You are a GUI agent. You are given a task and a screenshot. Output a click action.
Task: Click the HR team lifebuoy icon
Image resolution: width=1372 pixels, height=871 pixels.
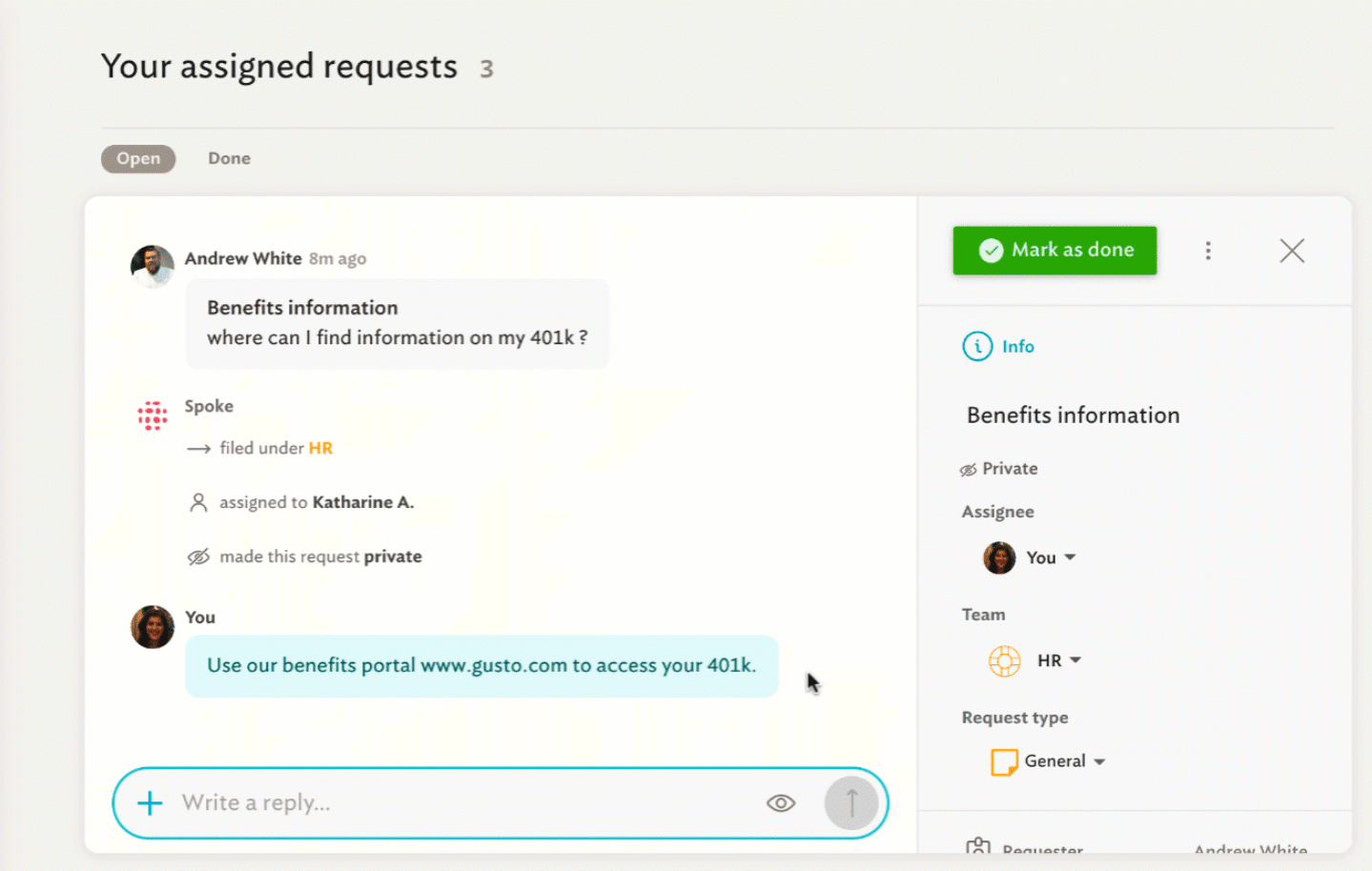click(x=1004, y=660)
